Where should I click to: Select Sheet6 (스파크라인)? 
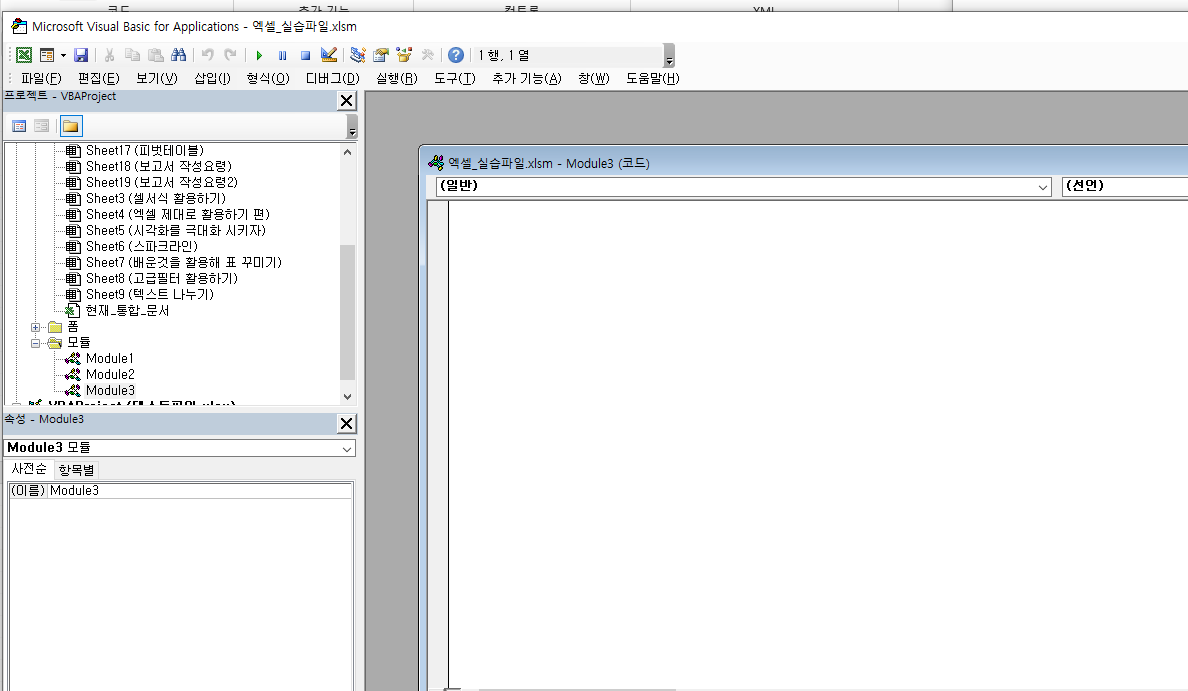tap(142, 246)
